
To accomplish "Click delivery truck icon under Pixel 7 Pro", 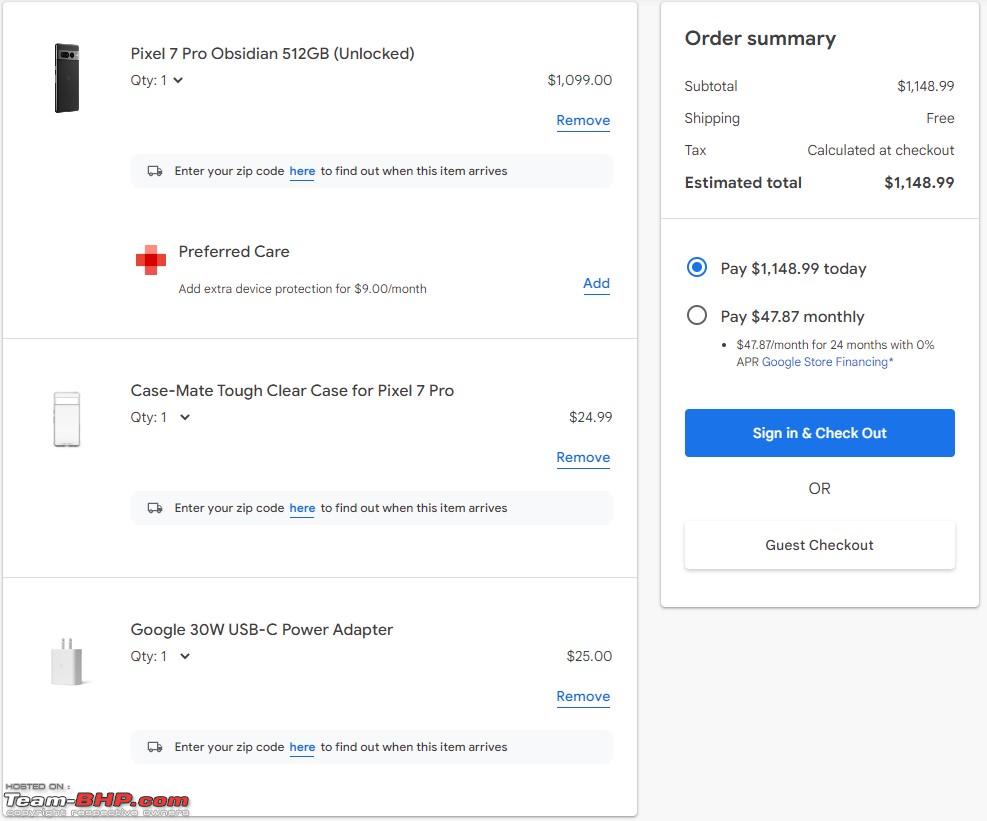I will point(155,171).
